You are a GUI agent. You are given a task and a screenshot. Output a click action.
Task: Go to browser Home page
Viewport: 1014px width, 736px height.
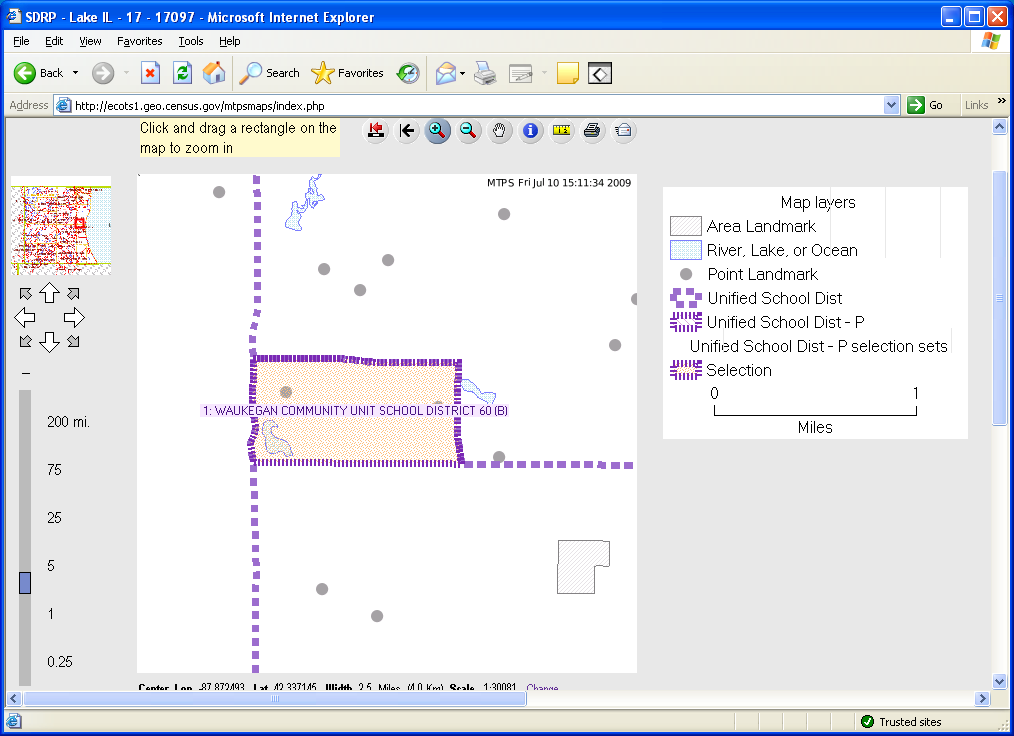[x=214, y=73]
